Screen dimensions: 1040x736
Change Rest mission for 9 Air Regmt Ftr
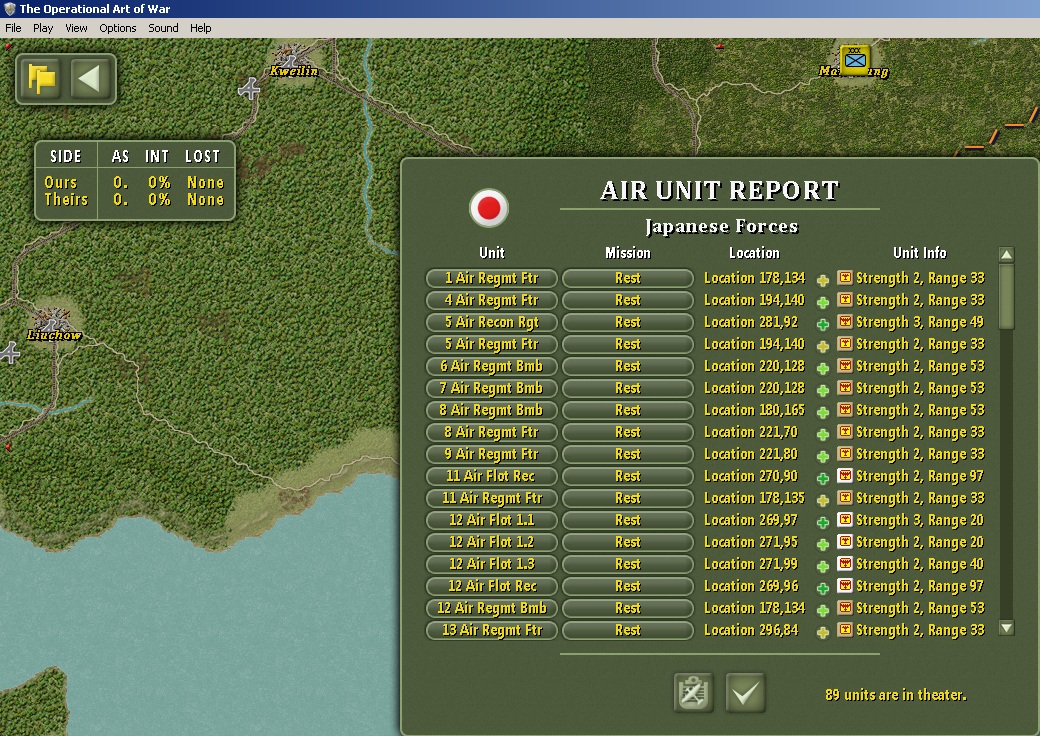pos(627,454)
